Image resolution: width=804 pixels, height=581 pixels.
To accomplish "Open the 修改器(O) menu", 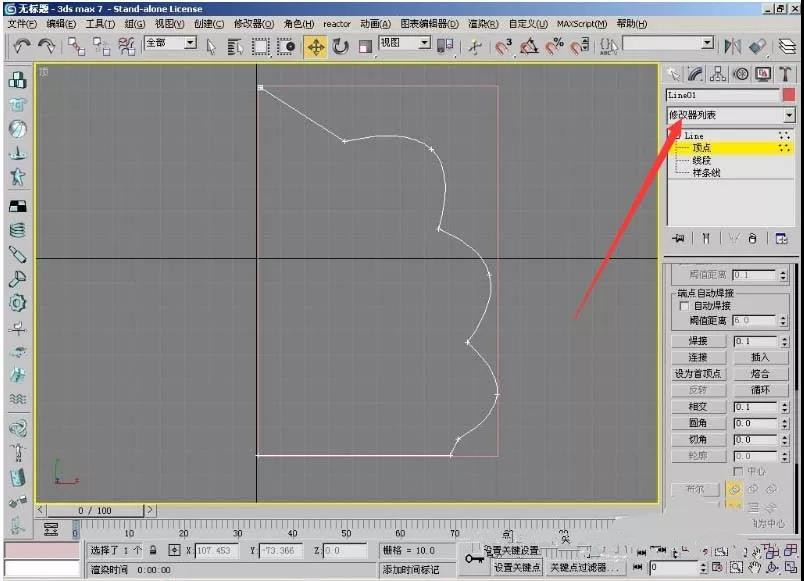I will pos(254,24).
